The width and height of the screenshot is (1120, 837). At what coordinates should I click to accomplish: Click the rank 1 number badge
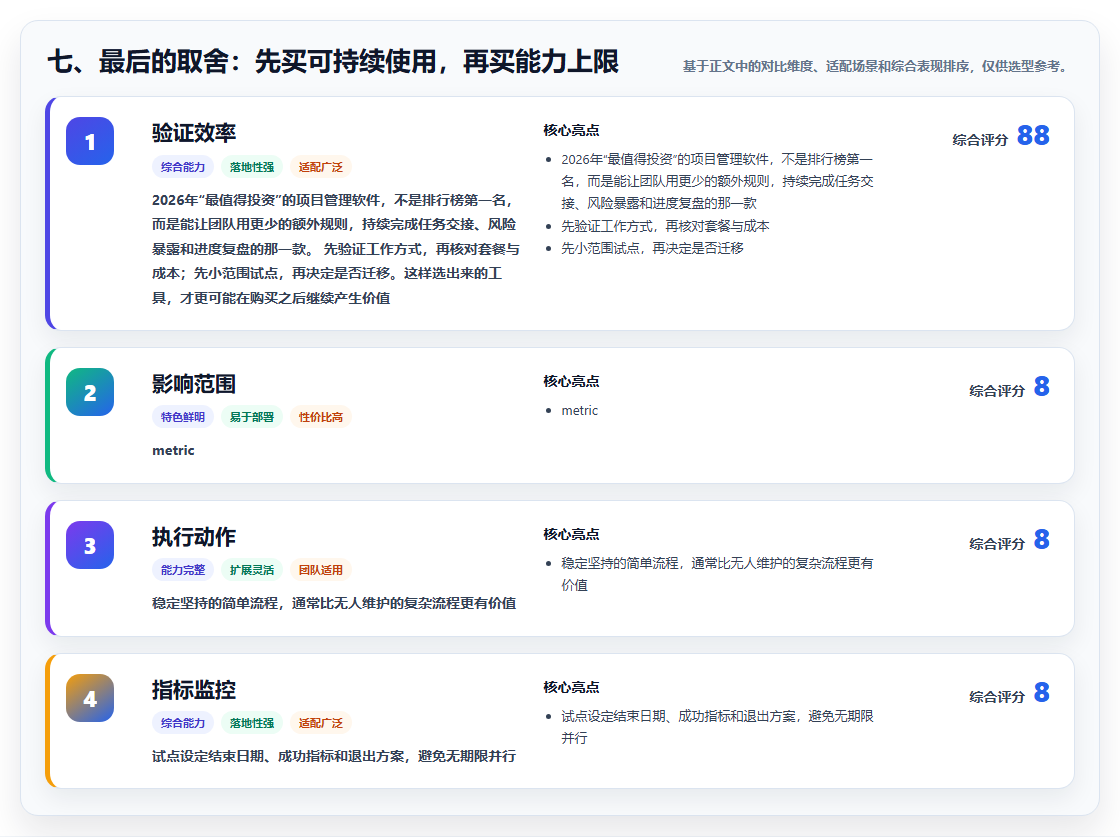point(90,141)
